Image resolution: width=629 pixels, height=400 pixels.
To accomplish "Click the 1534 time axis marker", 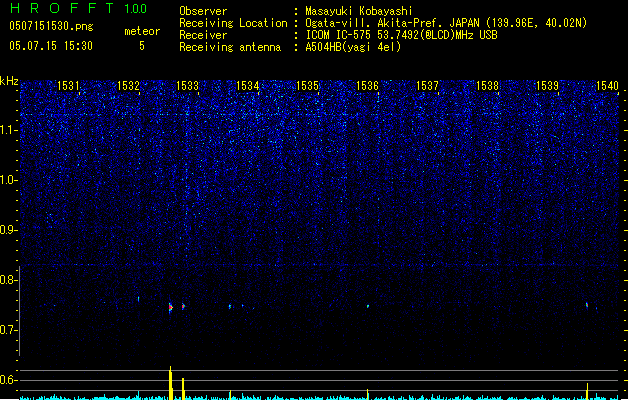I will (x=248, y=86).
